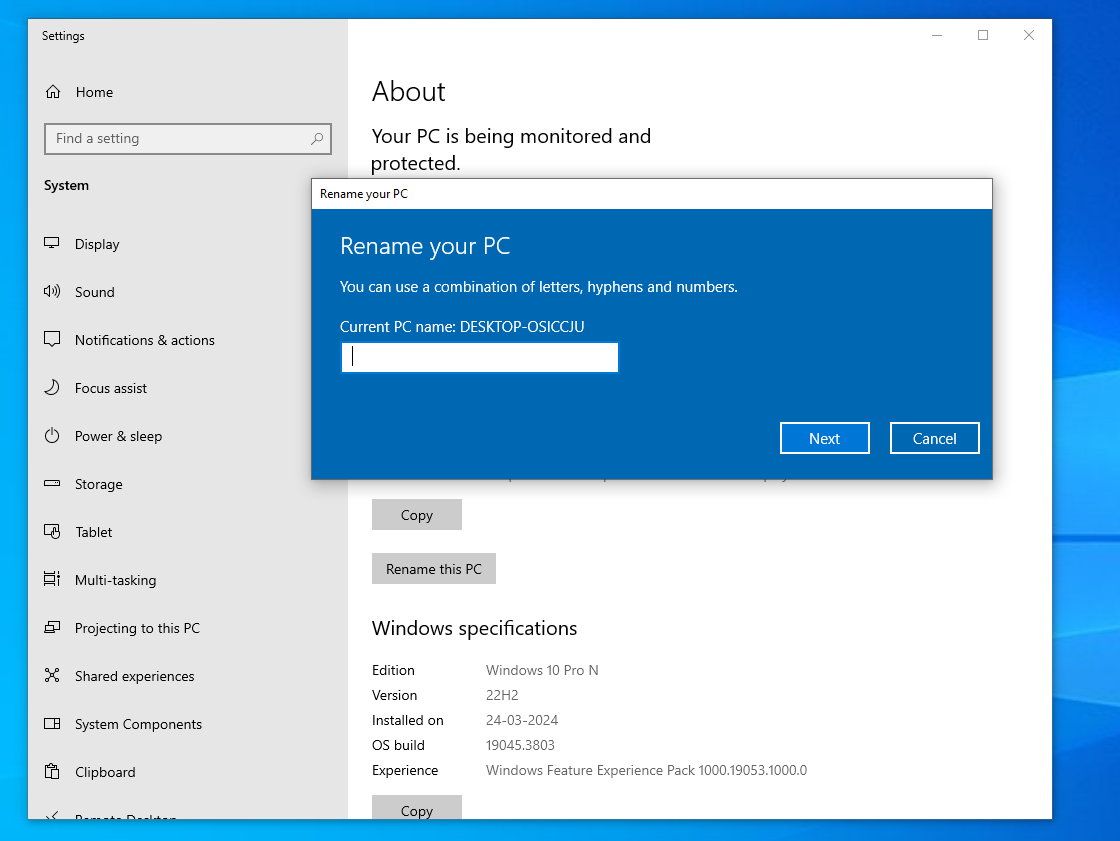The image size is (1120, 841).
Task: Open Display settings
Action: (x=97, y=244)
